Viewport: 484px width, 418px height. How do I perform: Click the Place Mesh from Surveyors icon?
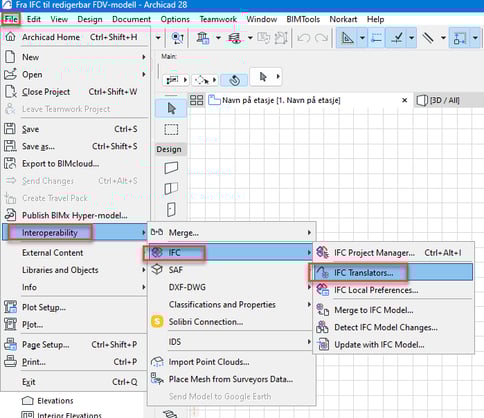[x=157, y=379]
